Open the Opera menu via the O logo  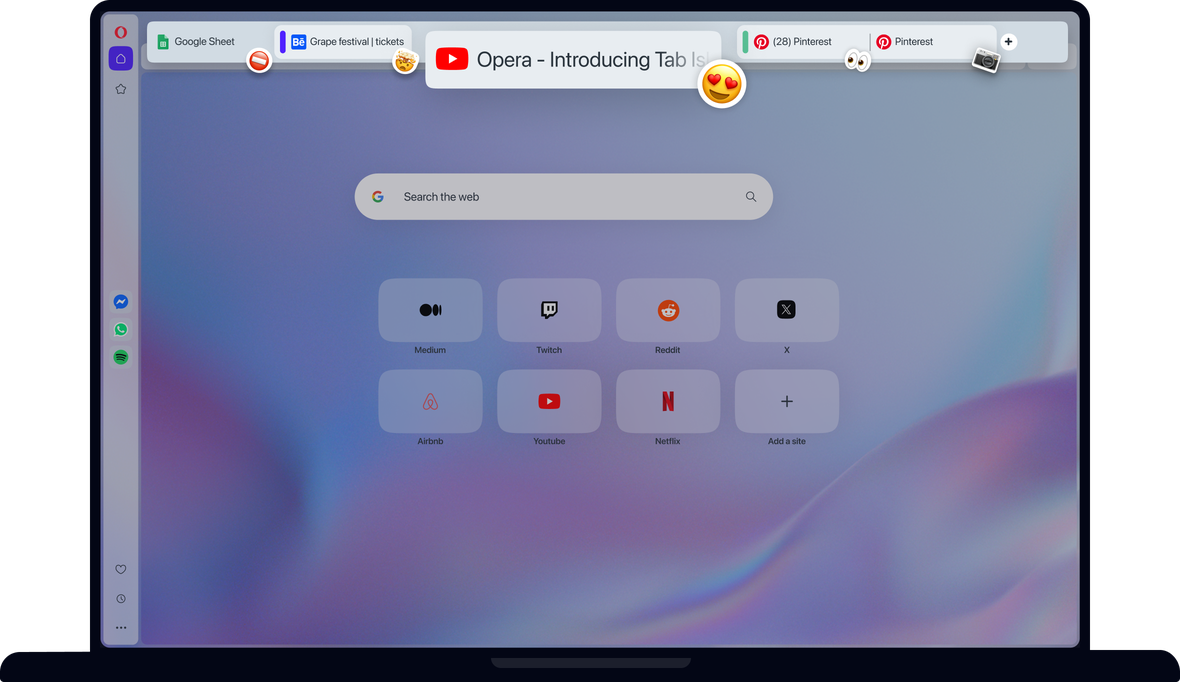(x=120, y=31)
